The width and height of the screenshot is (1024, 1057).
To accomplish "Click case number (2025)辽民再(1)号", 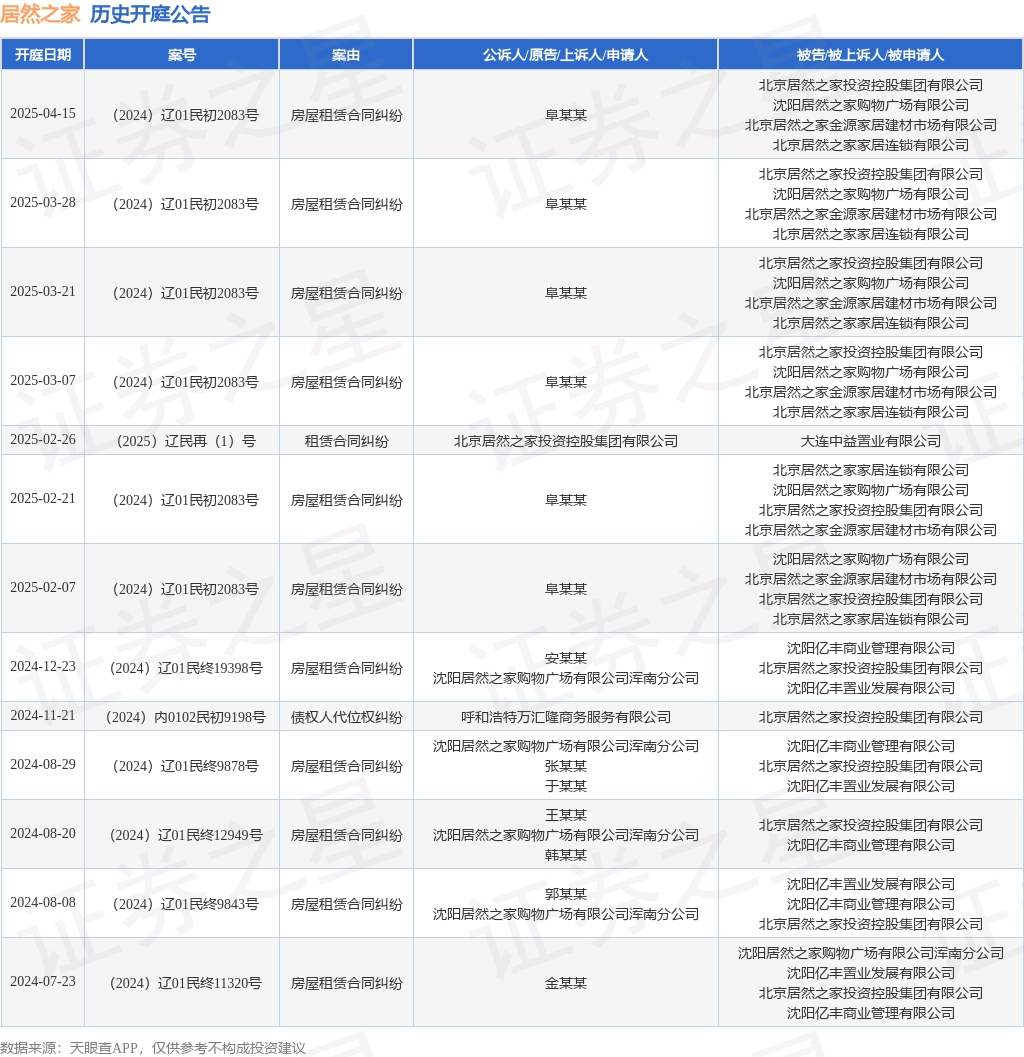I will tap(185, 441).
